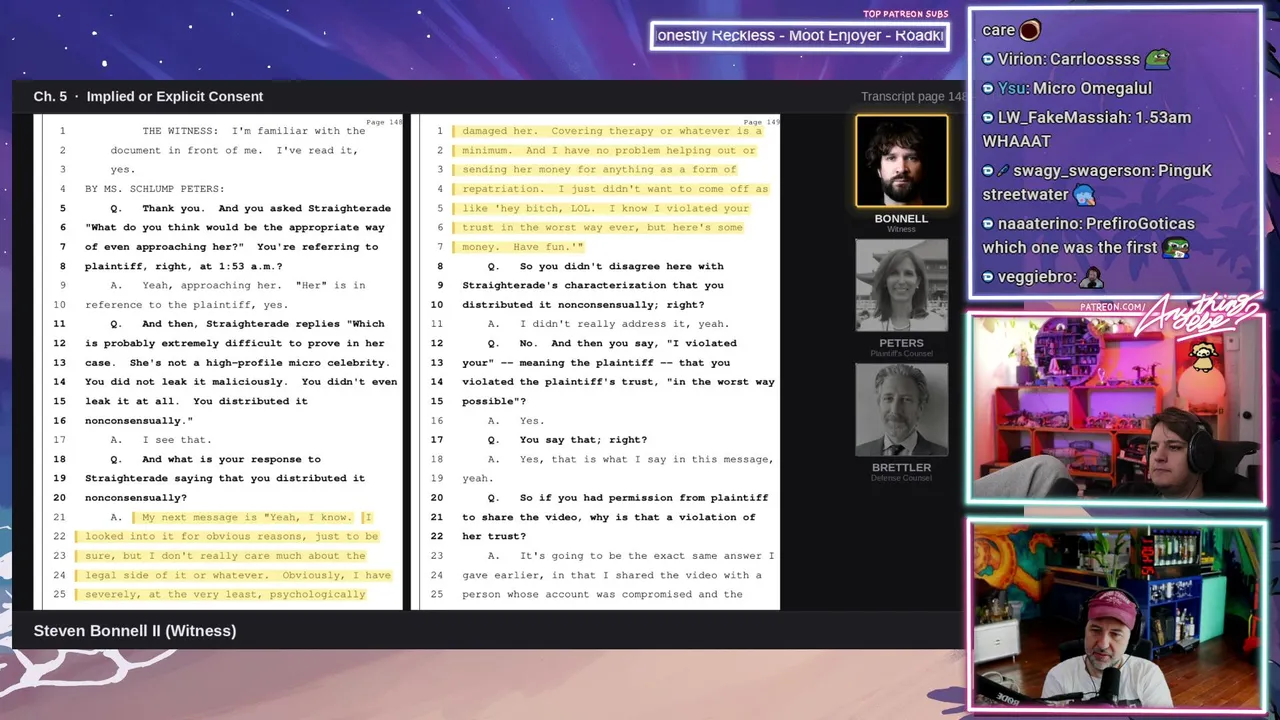The image size is (1280, 720).
Task: Click the emote next to veggiebro's name
Action: [x=1091, y=277]
